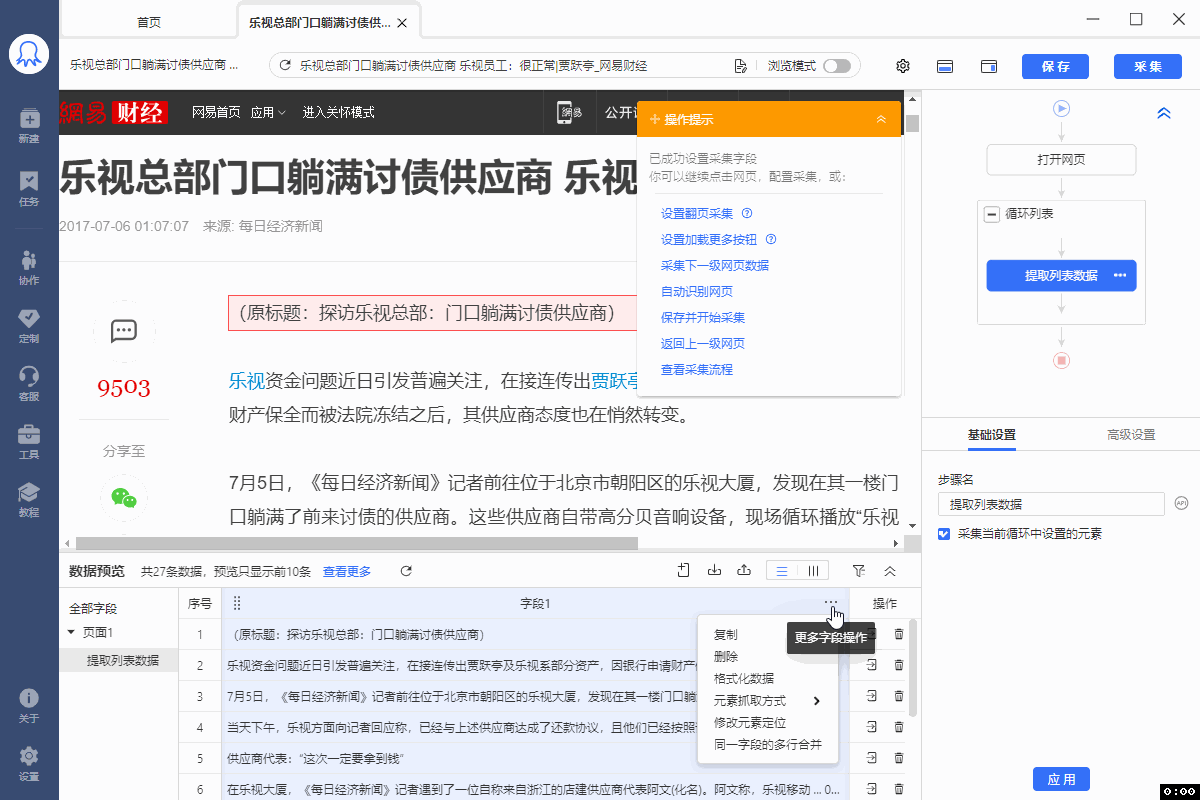The width and height of the screenshot is (1200, 800).
Task: Go to 协作 in the sidebar
Action: click(29, 266)
